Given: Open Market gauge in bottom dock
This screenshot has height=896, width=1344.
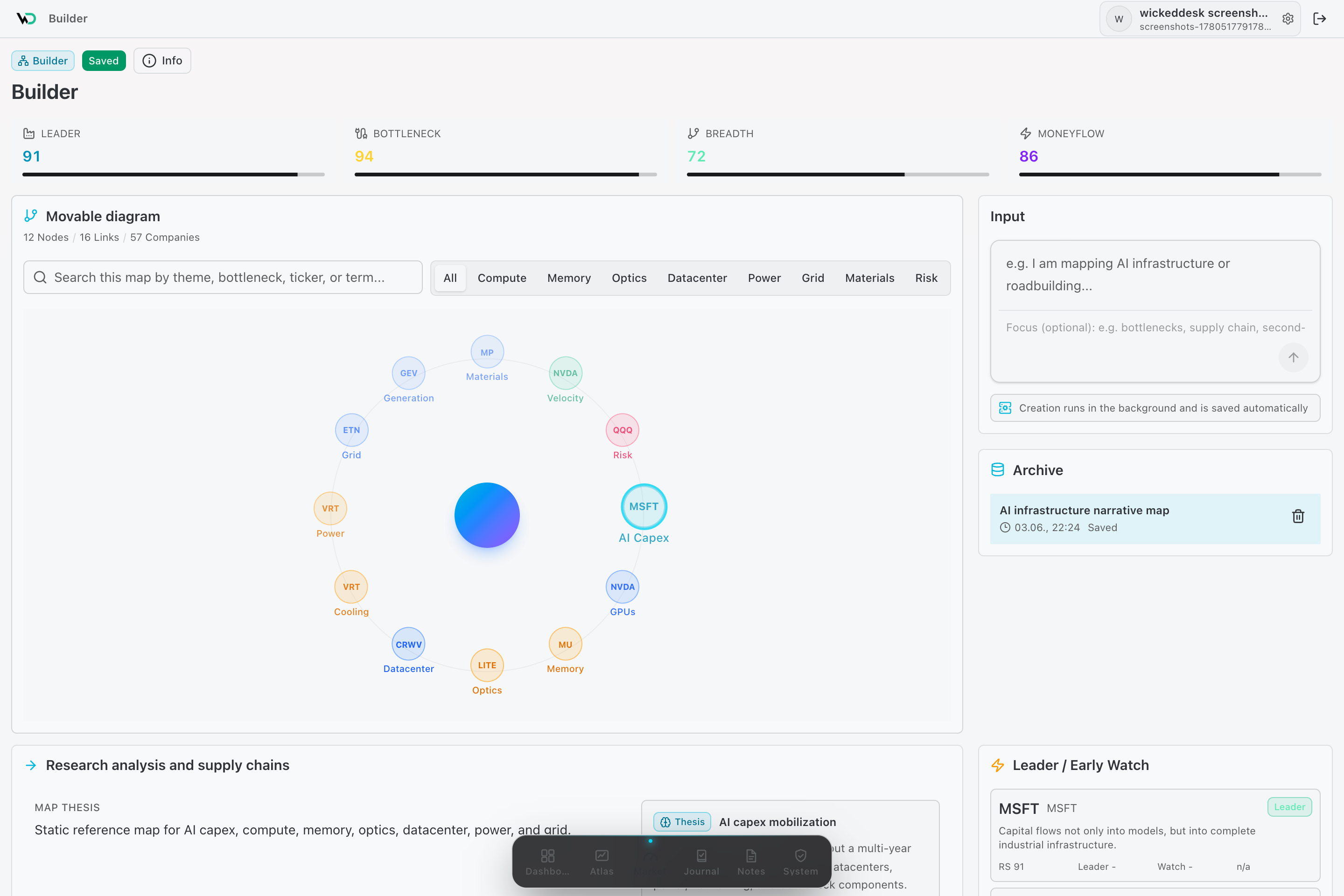Looking at the screenshot, I should 650,862.
